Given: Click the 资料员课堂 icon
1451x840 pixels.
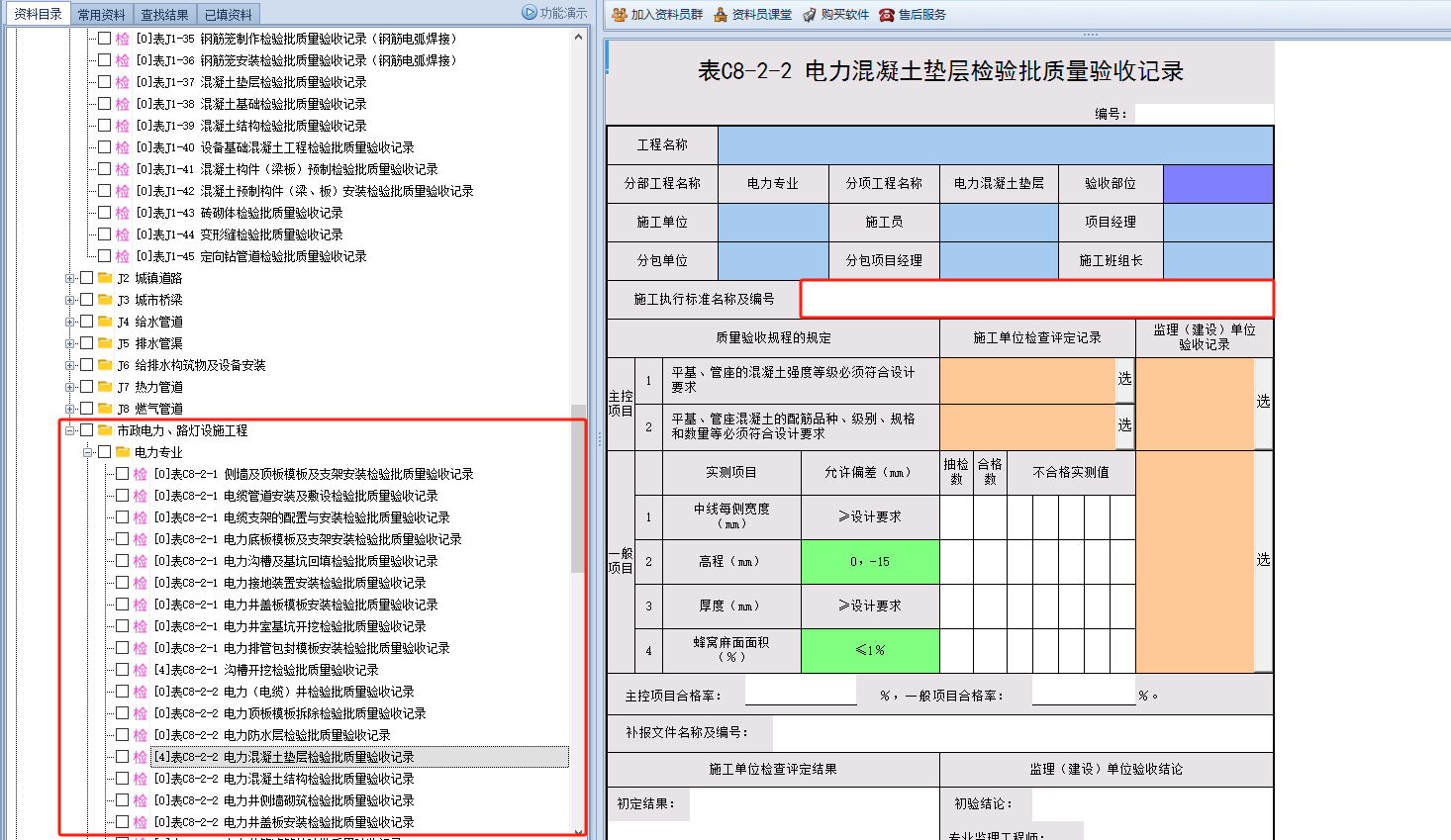Looking at the screenshot, I should [721, 14].
